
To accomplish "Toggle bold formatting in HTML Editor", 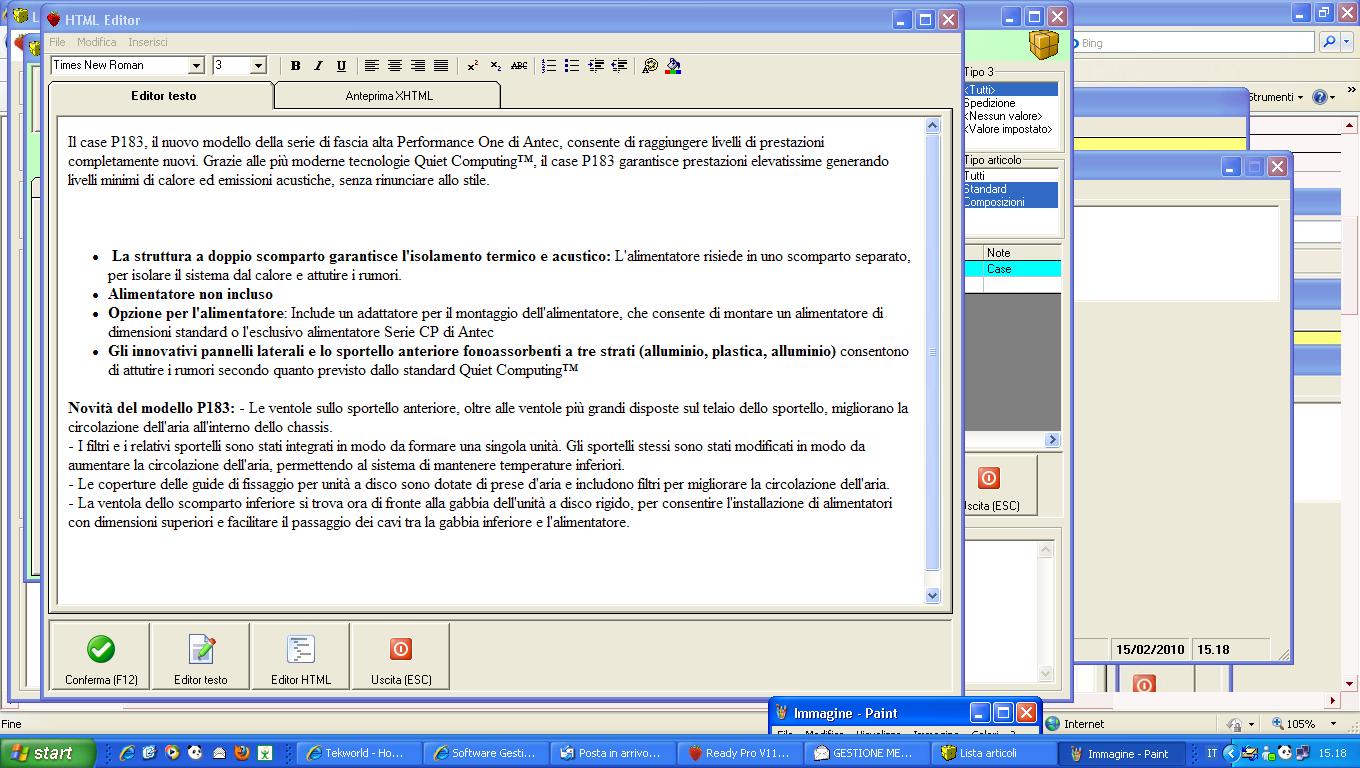I will (295, 66).
